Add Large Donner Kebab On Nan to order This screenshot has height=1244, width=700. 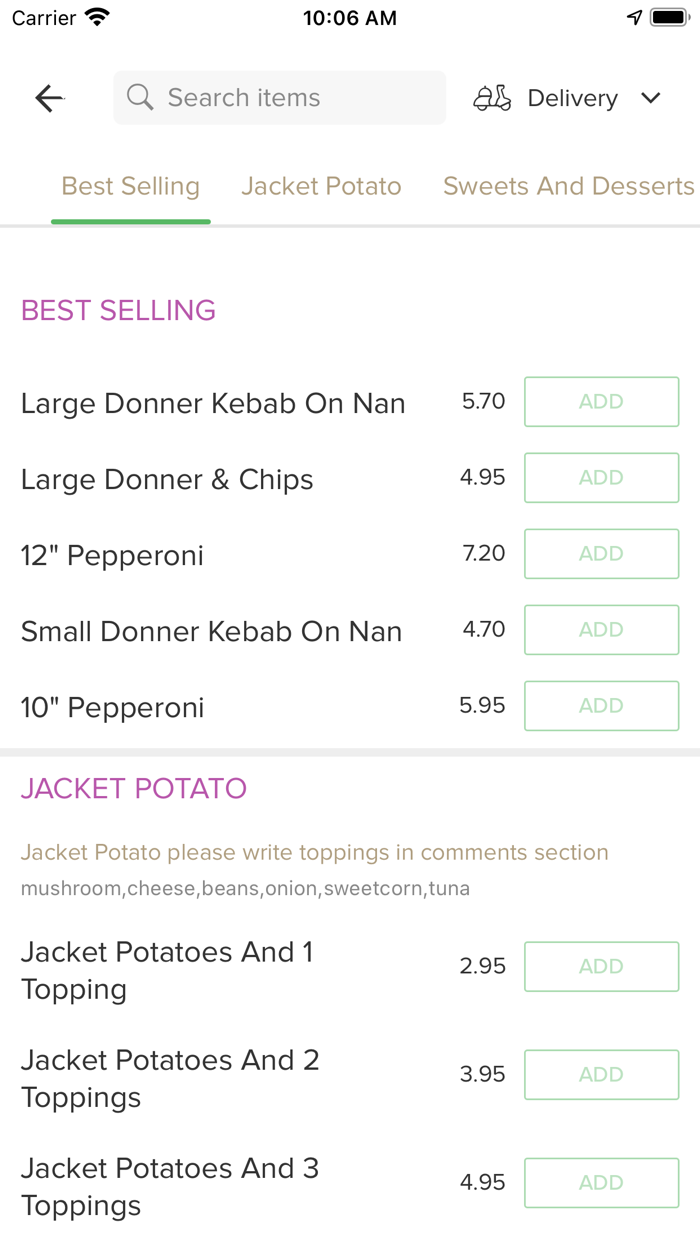[x=601, y=401]
